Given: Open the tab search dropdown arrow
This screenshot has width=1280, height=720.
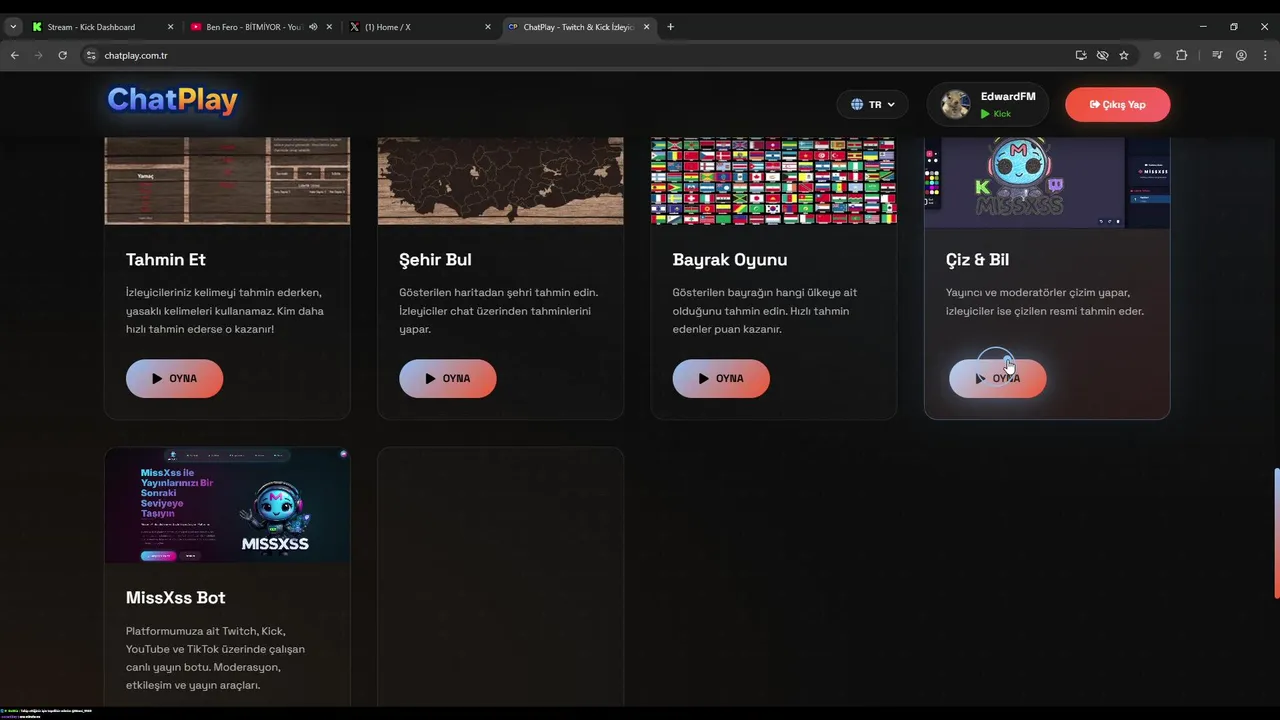Looking at the screenshot, I should click(x=13, y=27).
